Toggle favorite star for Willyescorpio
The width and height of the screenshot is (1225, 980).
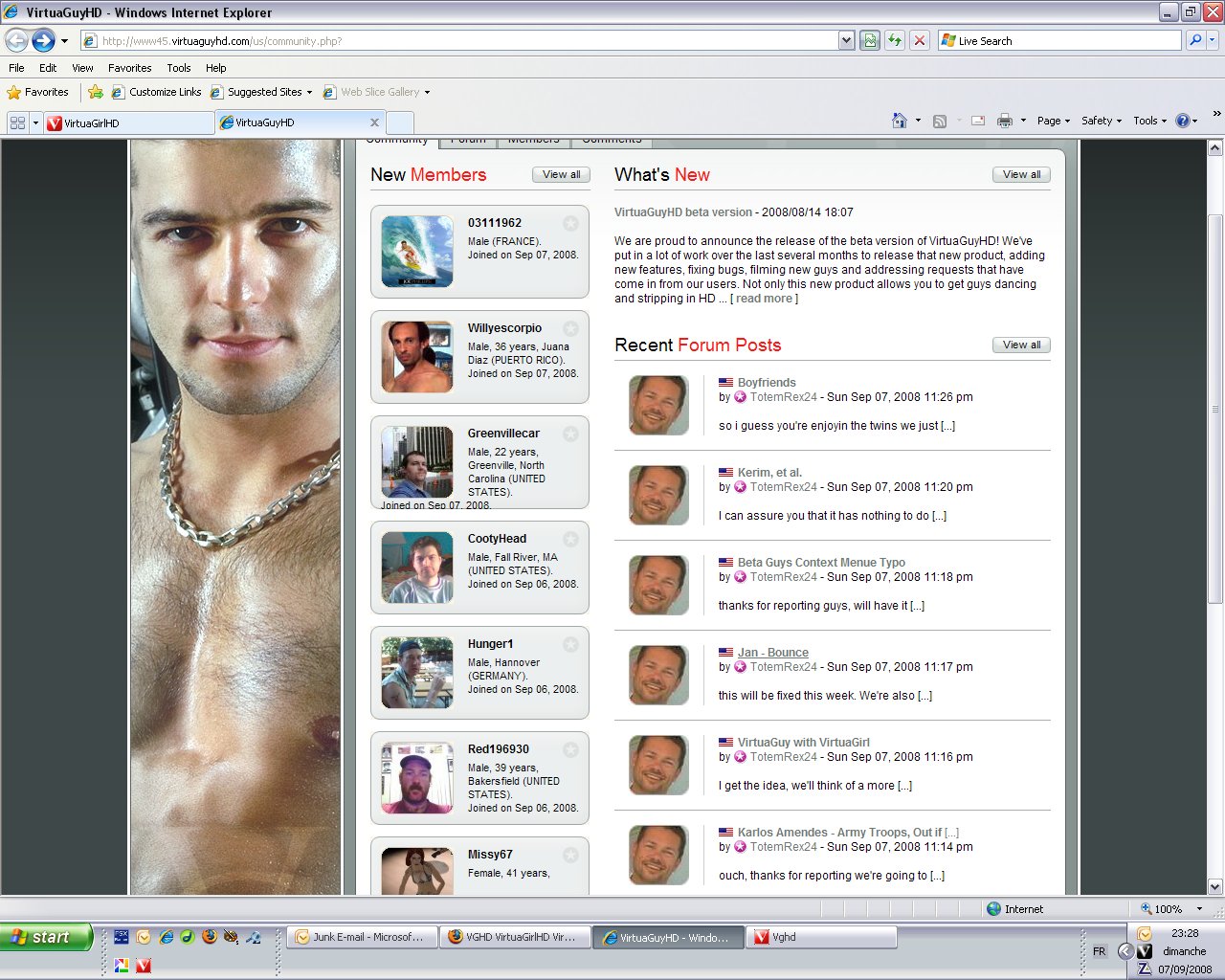(x=570, y=328)
